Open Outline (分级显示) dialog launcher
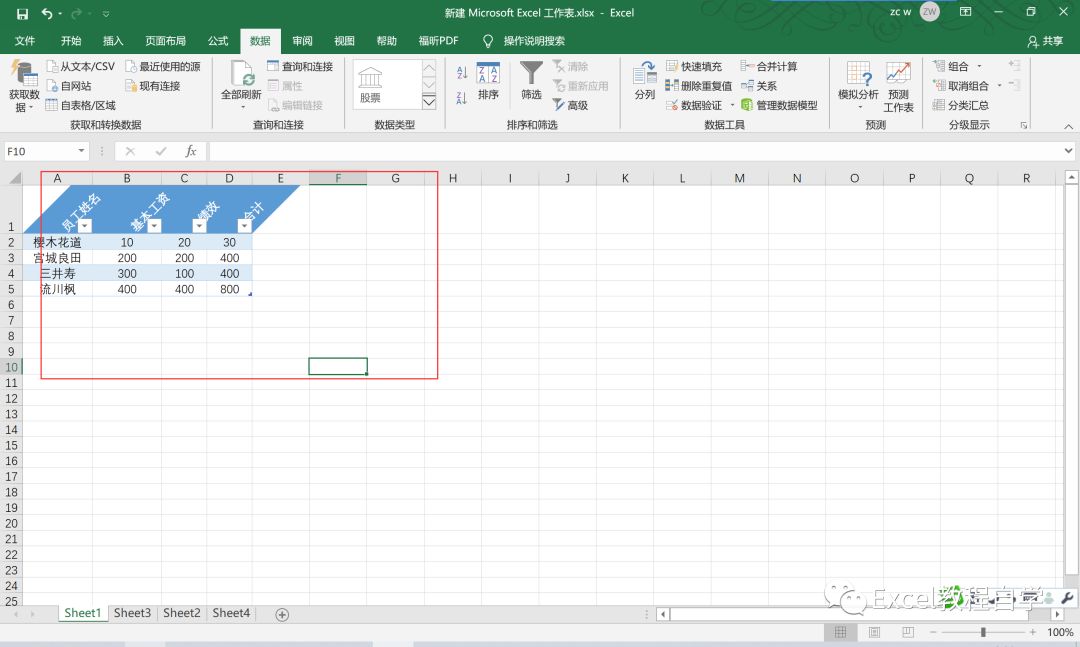This screenshot has width=1080, height=647. pyautogui.click(x=1024, y=125)
